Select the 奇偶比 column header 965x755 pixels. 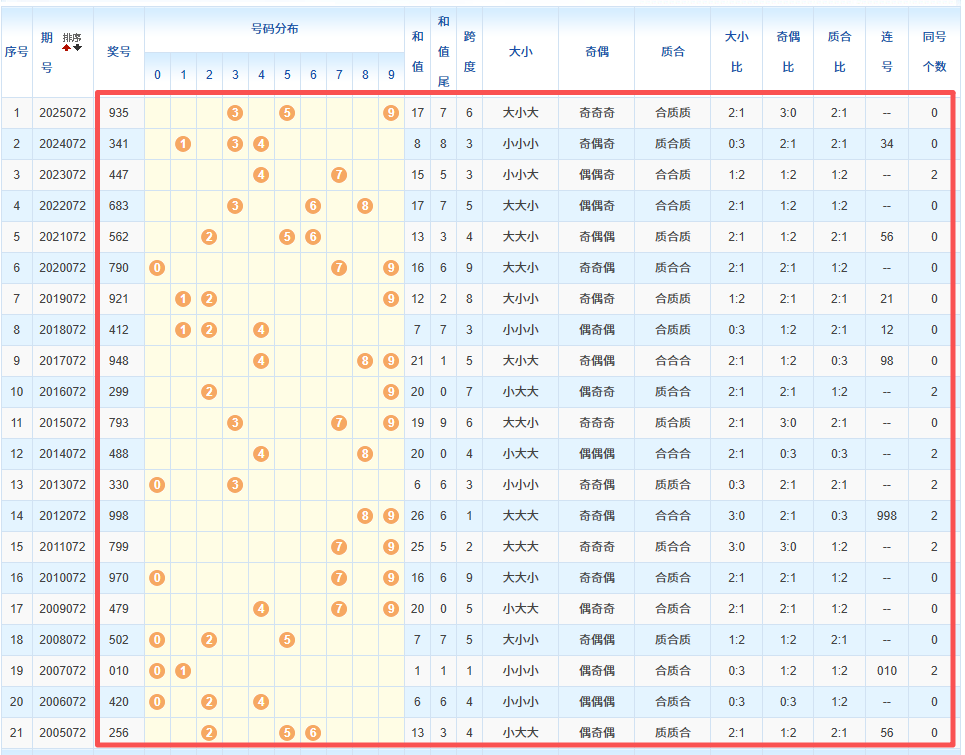point(787,51)
